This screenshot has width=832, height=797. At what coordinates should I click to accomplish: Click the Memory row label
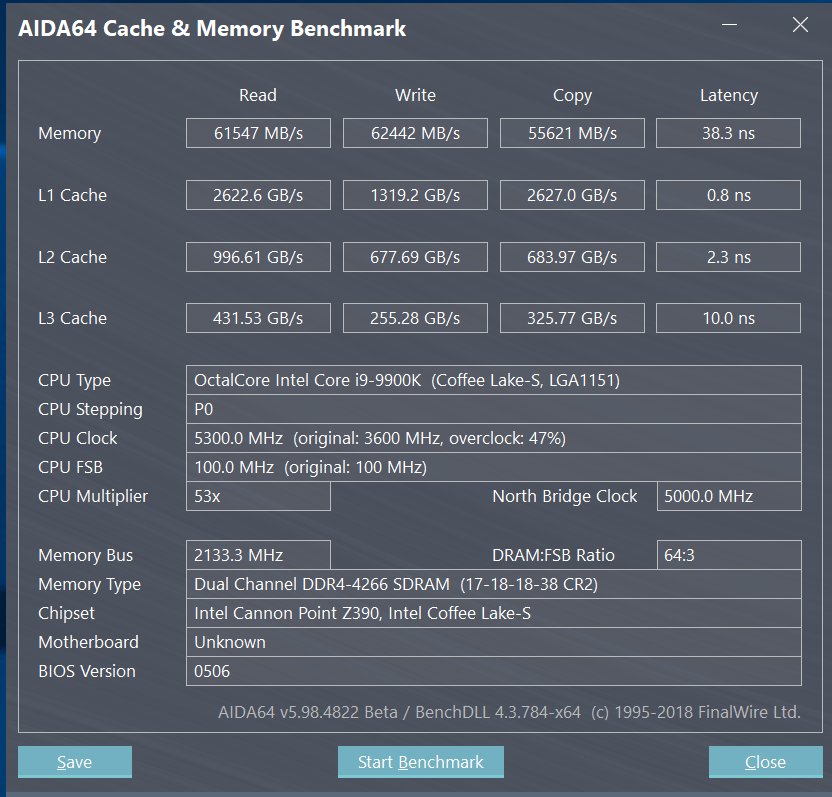click(70, 133)
